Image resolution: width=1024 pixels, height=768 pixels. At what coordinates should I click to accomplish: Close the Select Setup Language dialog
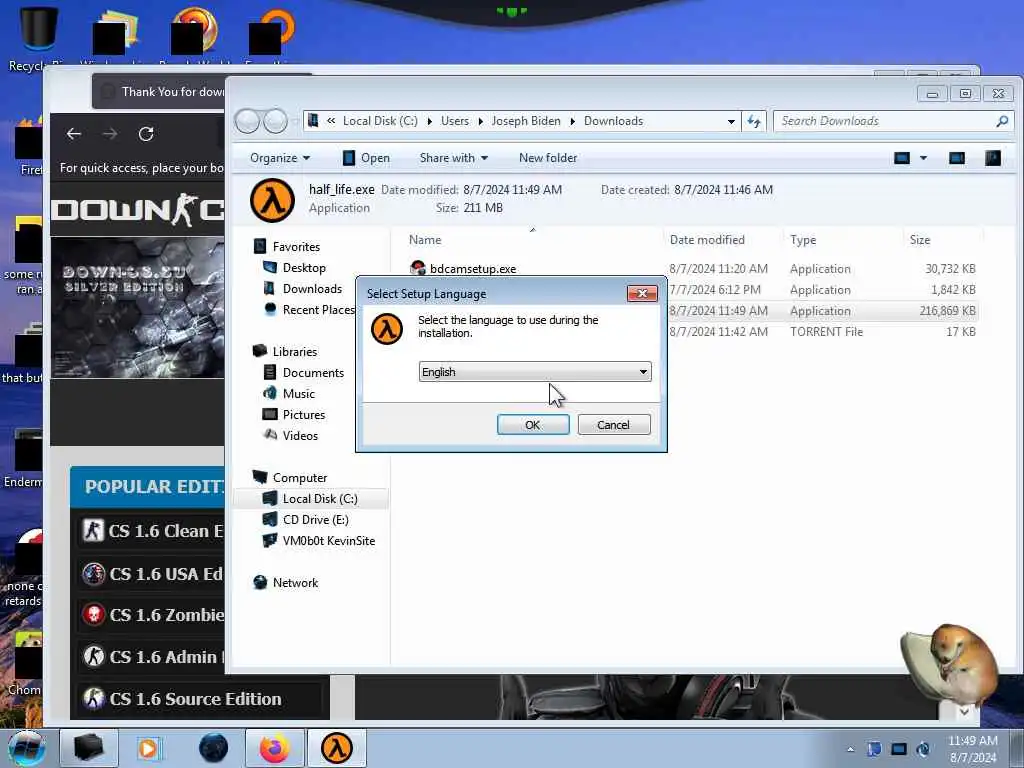coord(641,293)
